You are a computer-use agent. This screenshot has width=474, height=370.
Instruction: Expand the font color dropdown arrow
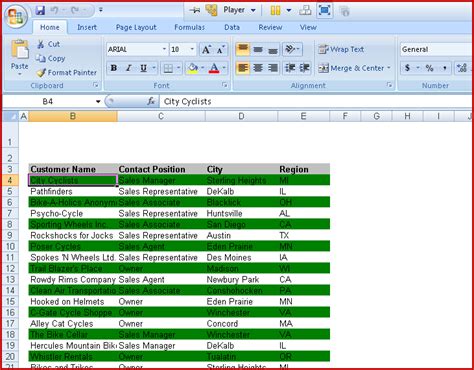pos(224,68)
